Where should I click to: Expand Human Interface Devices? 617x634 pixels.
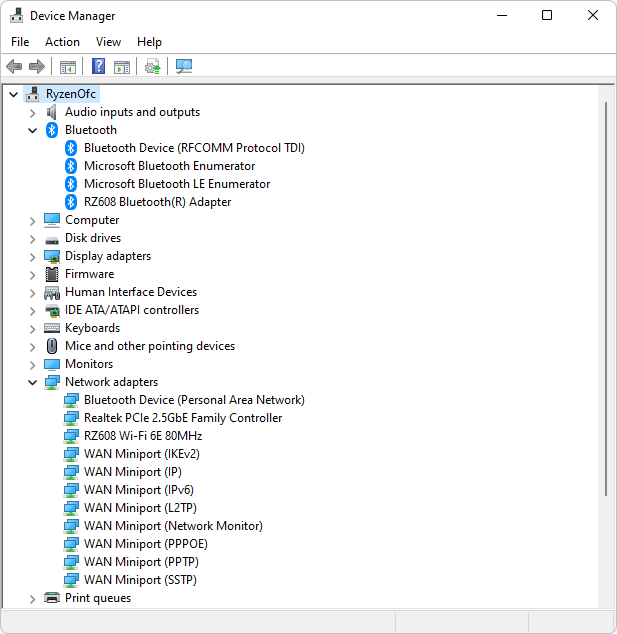coord(33,293)
